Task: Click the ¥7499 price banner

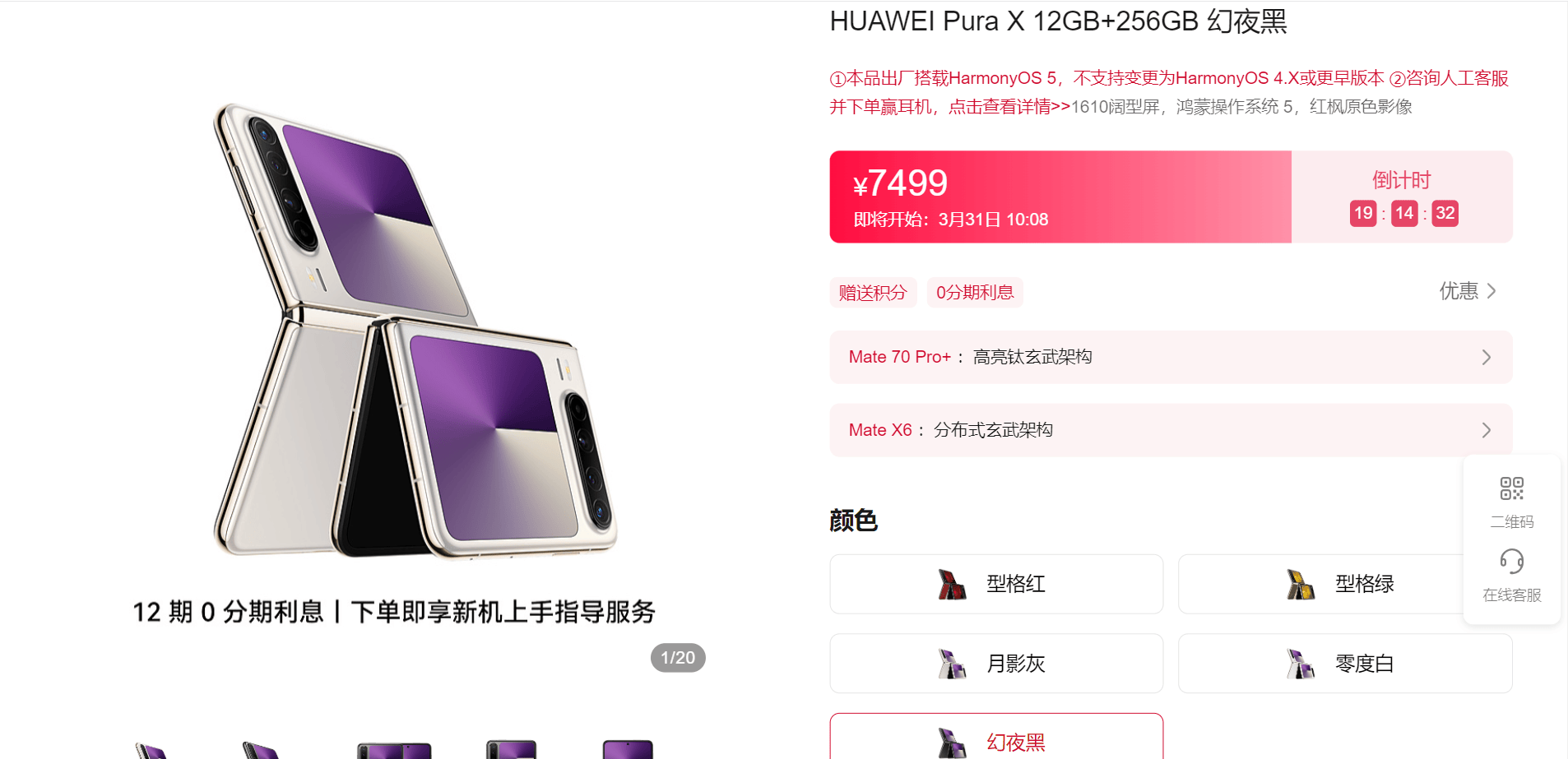Action: pyautogui.click(x=1060, y=197)
